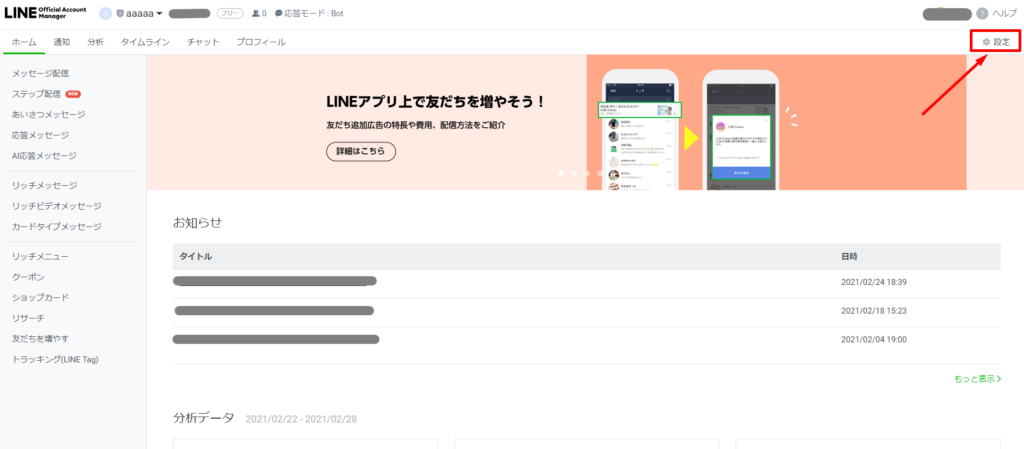Click the LINE Official Account Manager logo
Image resolution: width=1024 pixels, height=449 pixels.
coord(45,13)
